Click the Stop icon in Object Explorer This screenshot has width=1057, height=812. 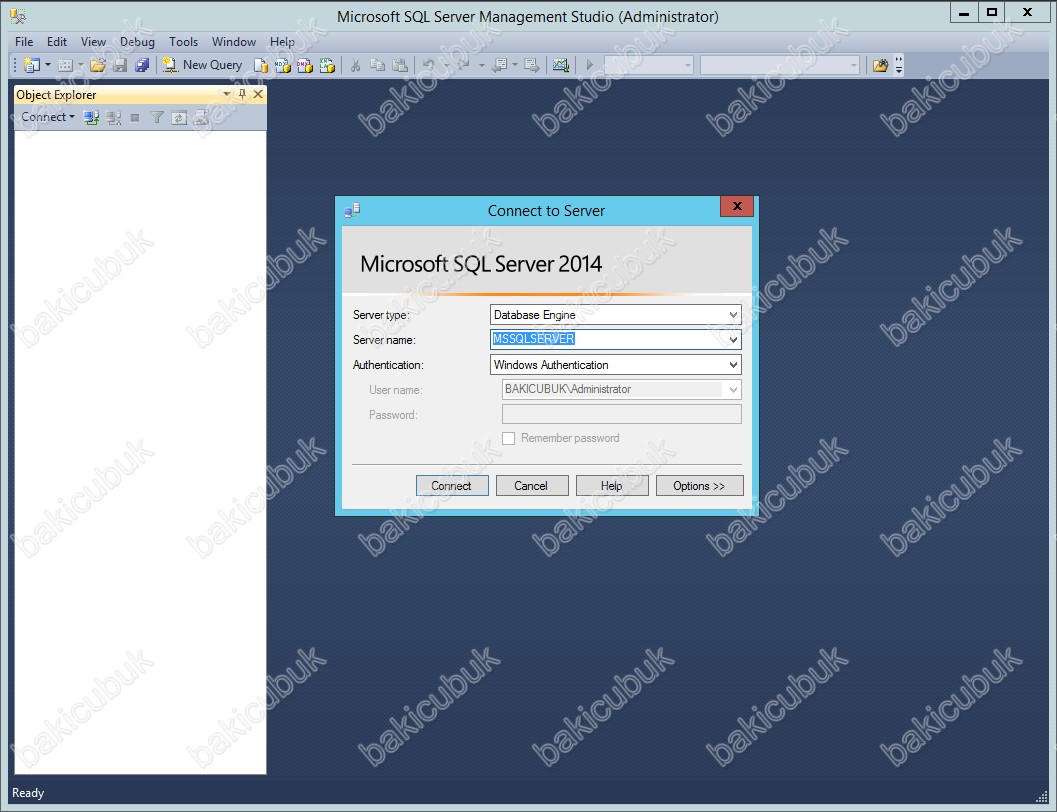[x=135, y=118]
